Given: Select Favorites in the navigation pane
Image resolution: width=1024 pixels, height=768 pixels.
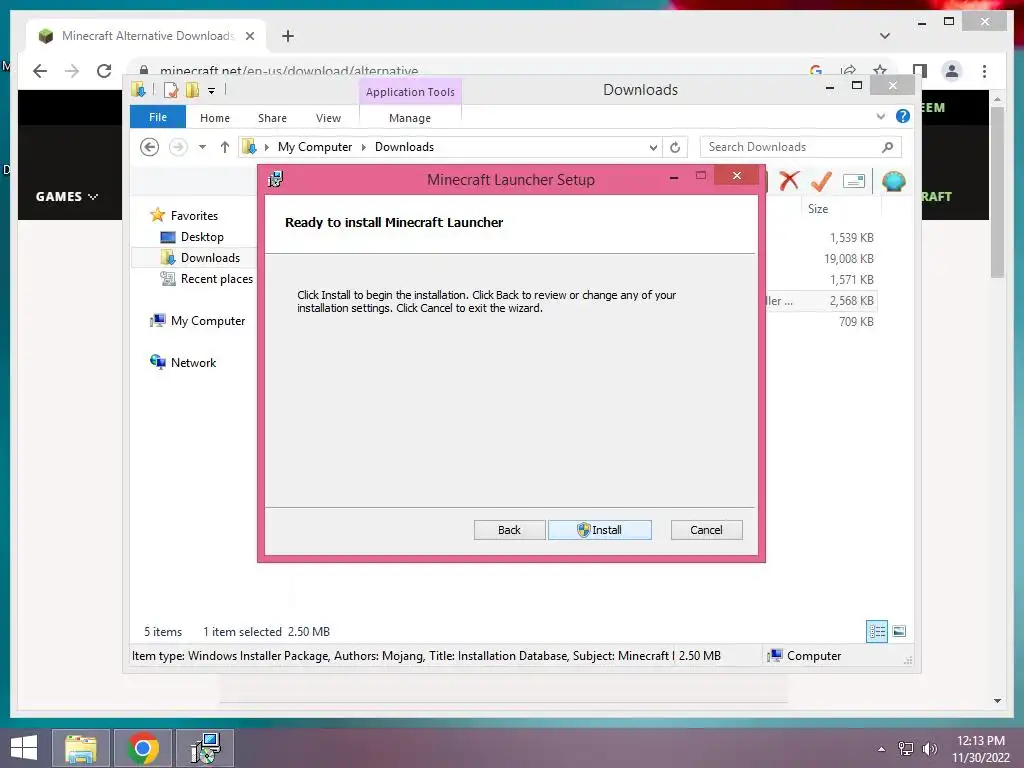Looking at the screenshot, I should 194,216.
